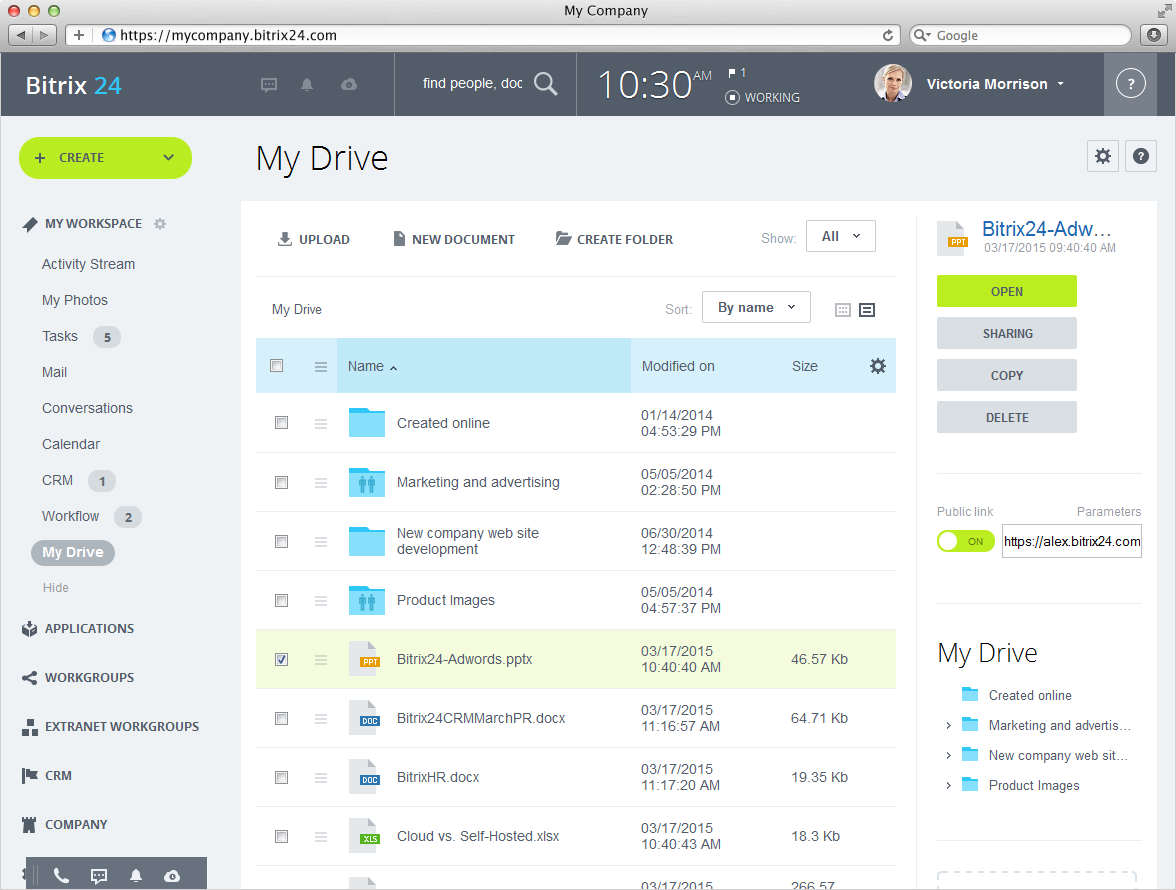Uncheck the Bitrix24-Adwords.pptx checkbox
This screenshot has height=890, width=1176.
[x=281, y=660]
